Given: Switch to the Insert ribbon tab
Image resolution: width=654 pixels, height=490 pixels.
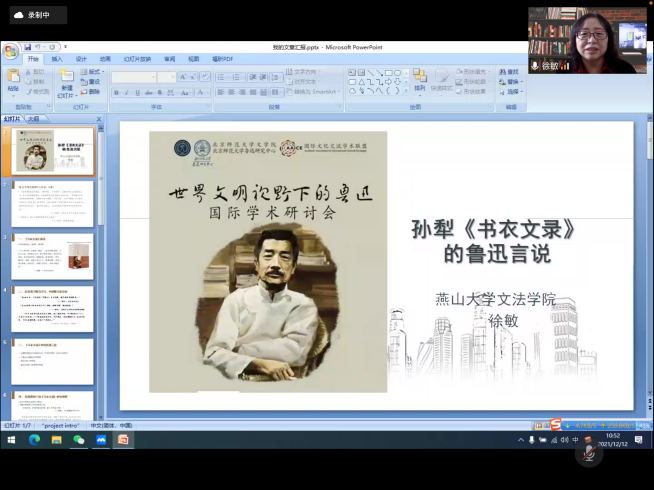Looking at the screenshot, I should click(x=57, y=59).
